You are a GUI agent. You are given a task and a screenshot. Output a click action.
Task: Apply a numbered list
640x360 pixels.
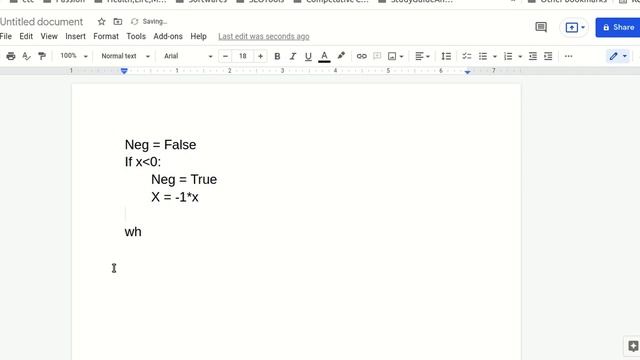(508, 56)
